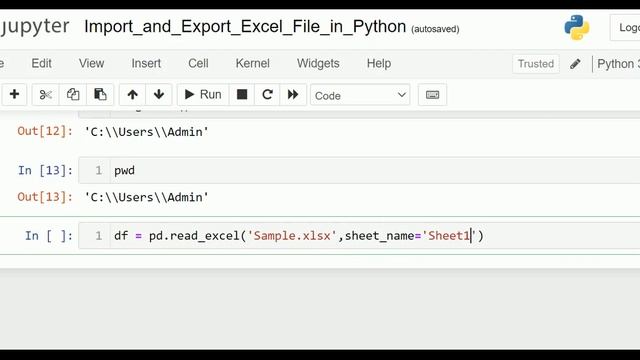Run the current cell
The image size is (640, 360).
point(203,95)
